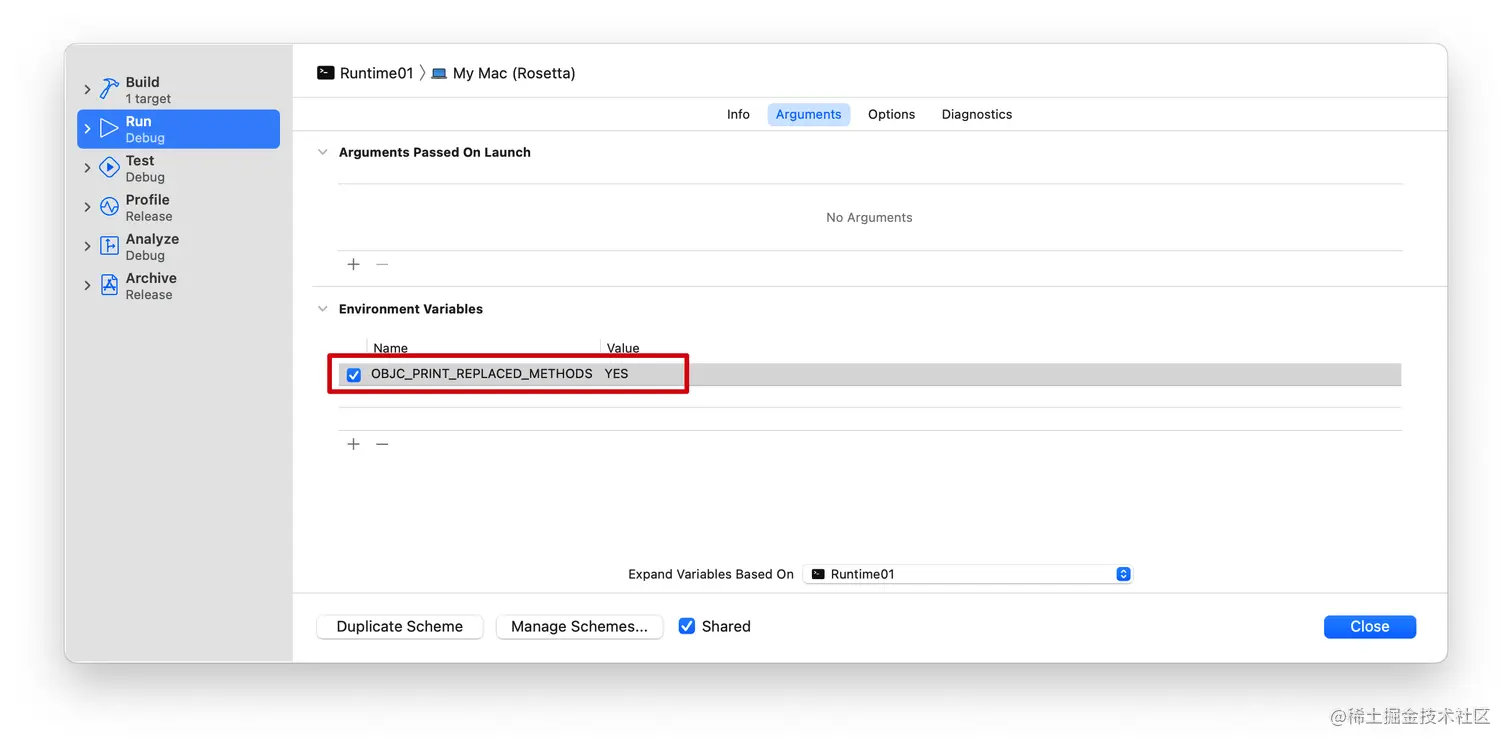The width and height of the screenshot is (1512, 748).
Task: Add a launch argument with plus icon
Action: tap(353, 264)
